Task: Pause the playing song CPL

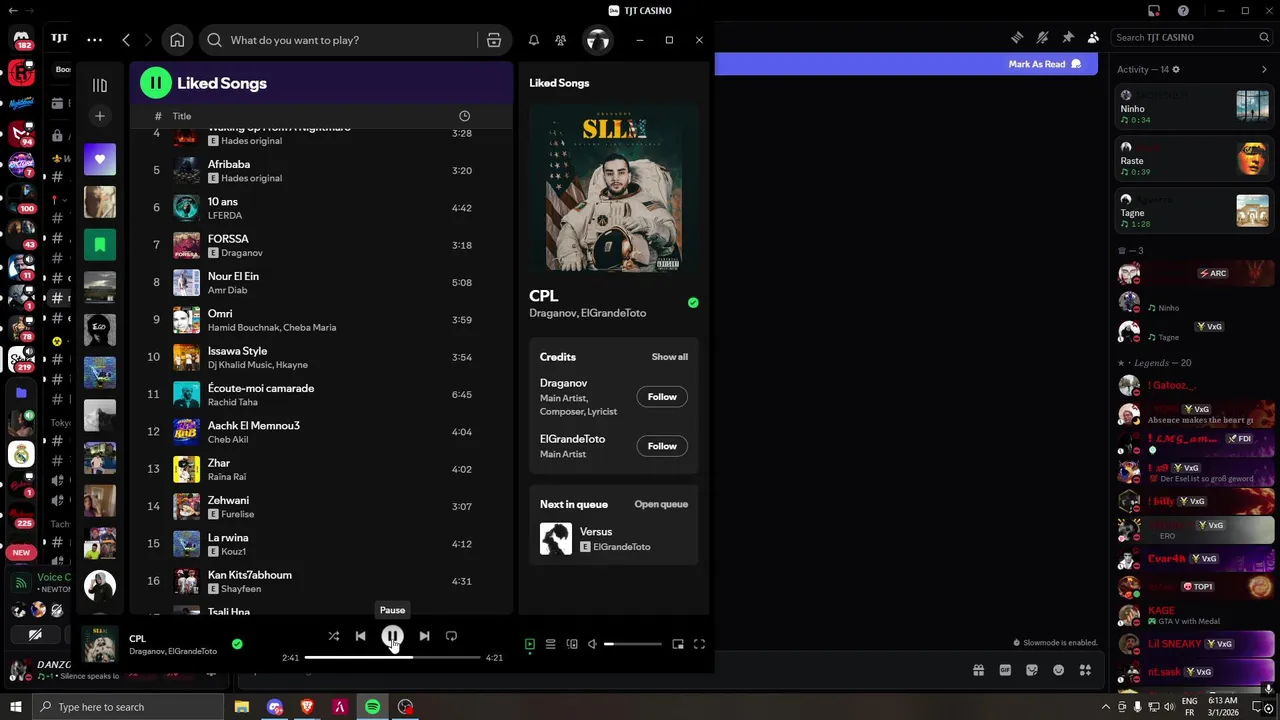Action: click(x=392, y=636)
